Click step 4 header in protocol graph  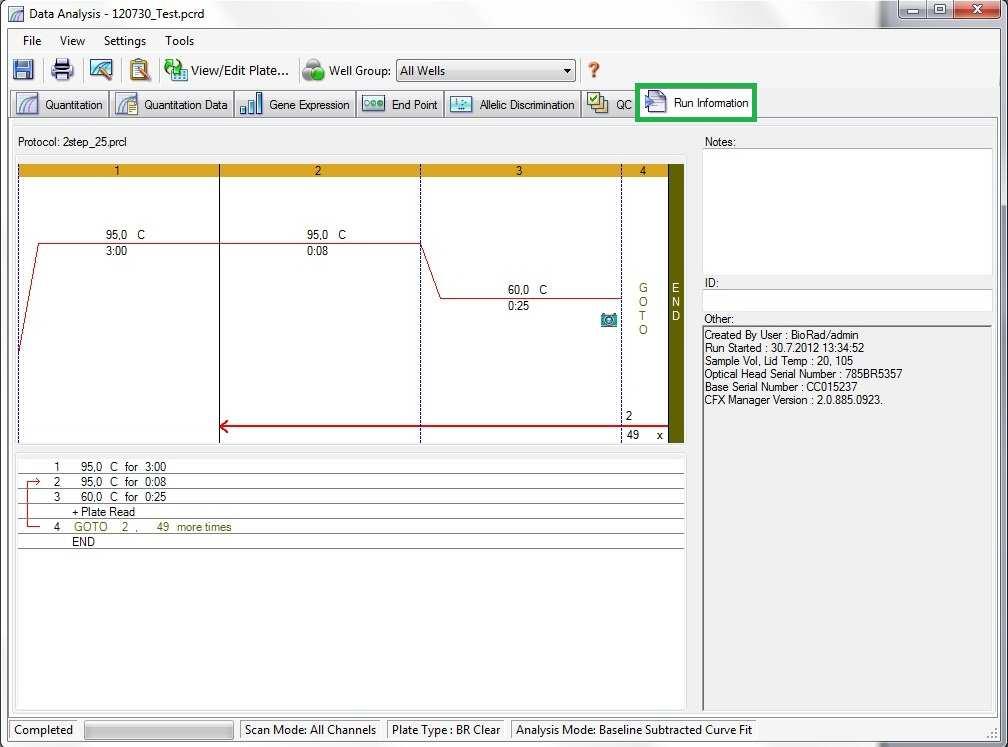click(x=645, y=170)
